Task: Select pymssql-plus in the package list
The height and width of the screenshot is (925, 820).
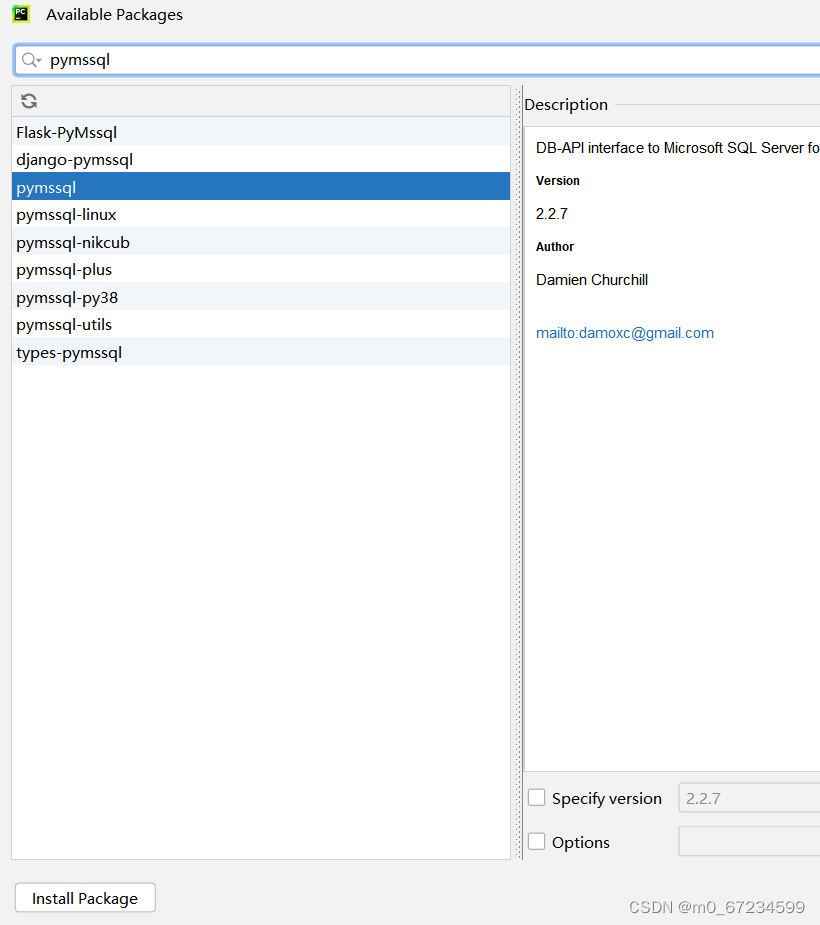Action: [261, 269]
